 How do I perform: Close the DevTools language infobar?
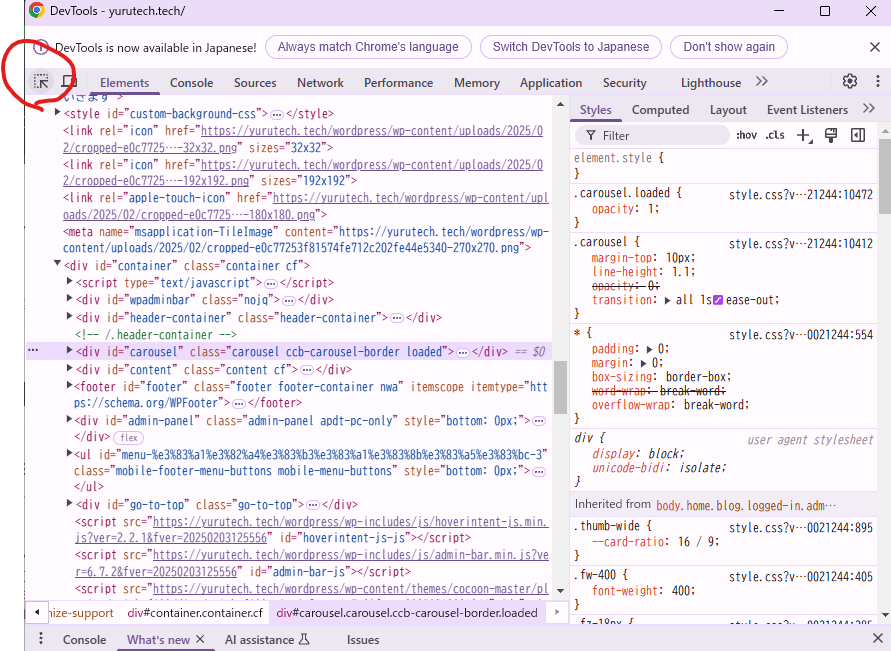pyautogui.click(x=874, y=47)
